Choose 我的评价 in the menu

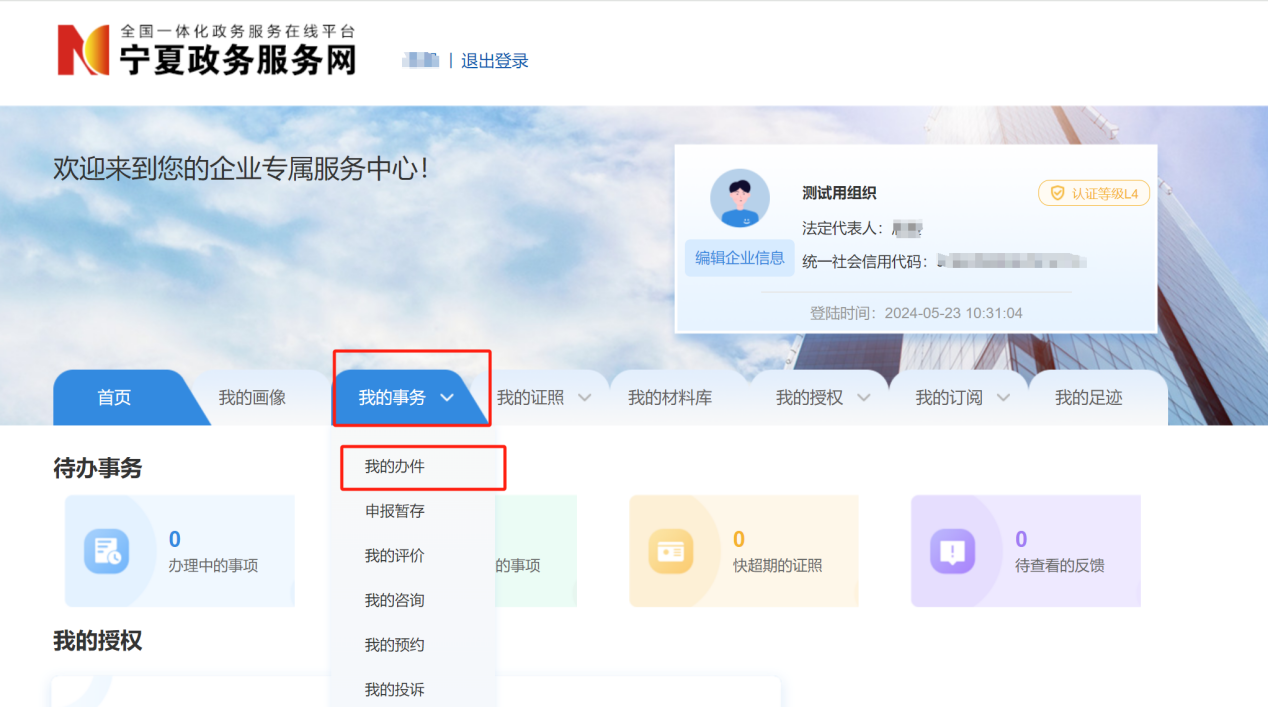point(394,556)
